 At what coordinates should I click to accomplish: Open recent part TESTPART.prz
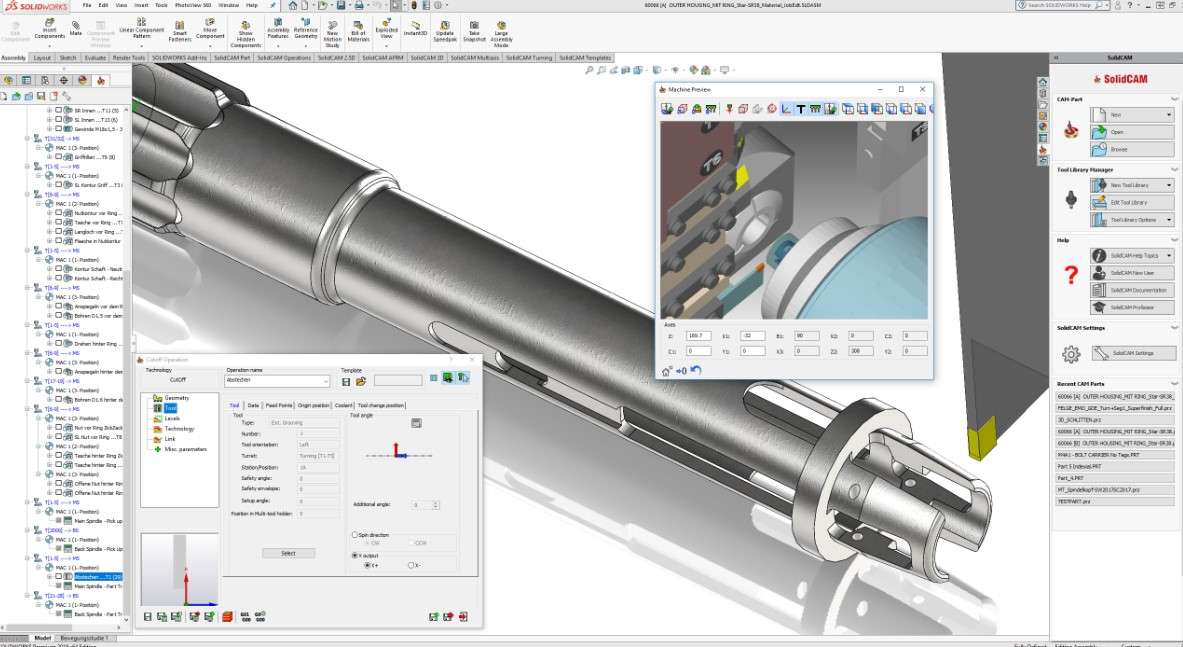(x=1114, y=501)
